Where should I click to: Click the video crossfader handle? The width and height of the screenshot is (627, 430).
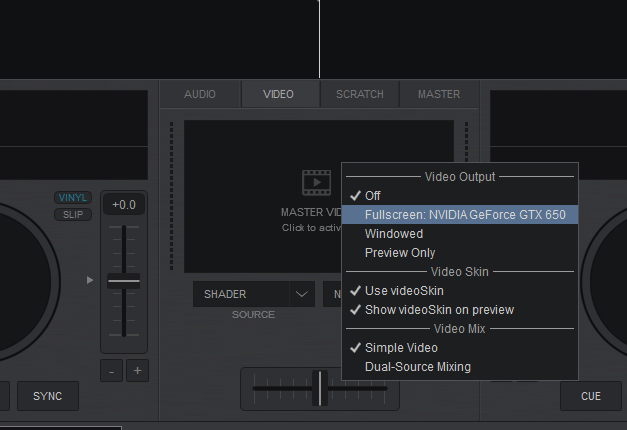pyautogui.click(x=319, y=388)
